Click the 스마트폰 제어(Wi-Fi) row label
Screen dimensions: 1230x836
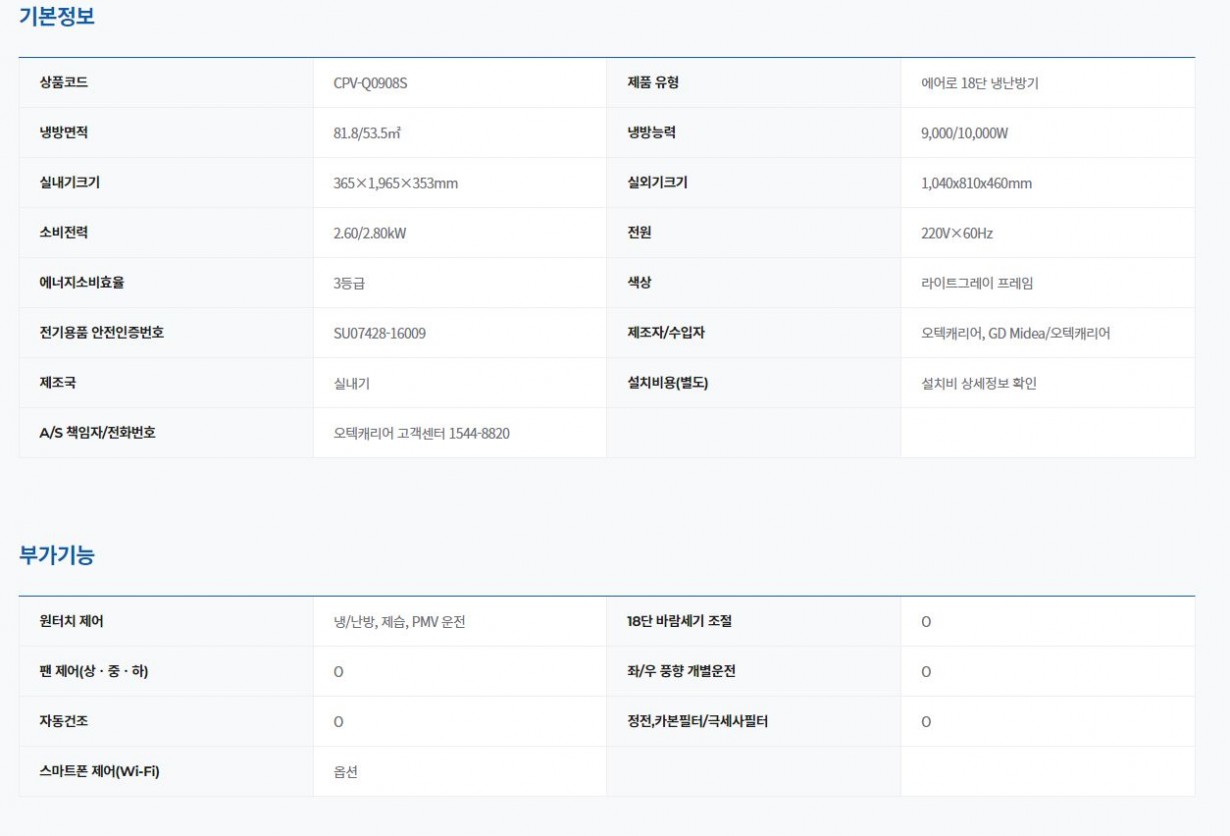click(99, 771)
